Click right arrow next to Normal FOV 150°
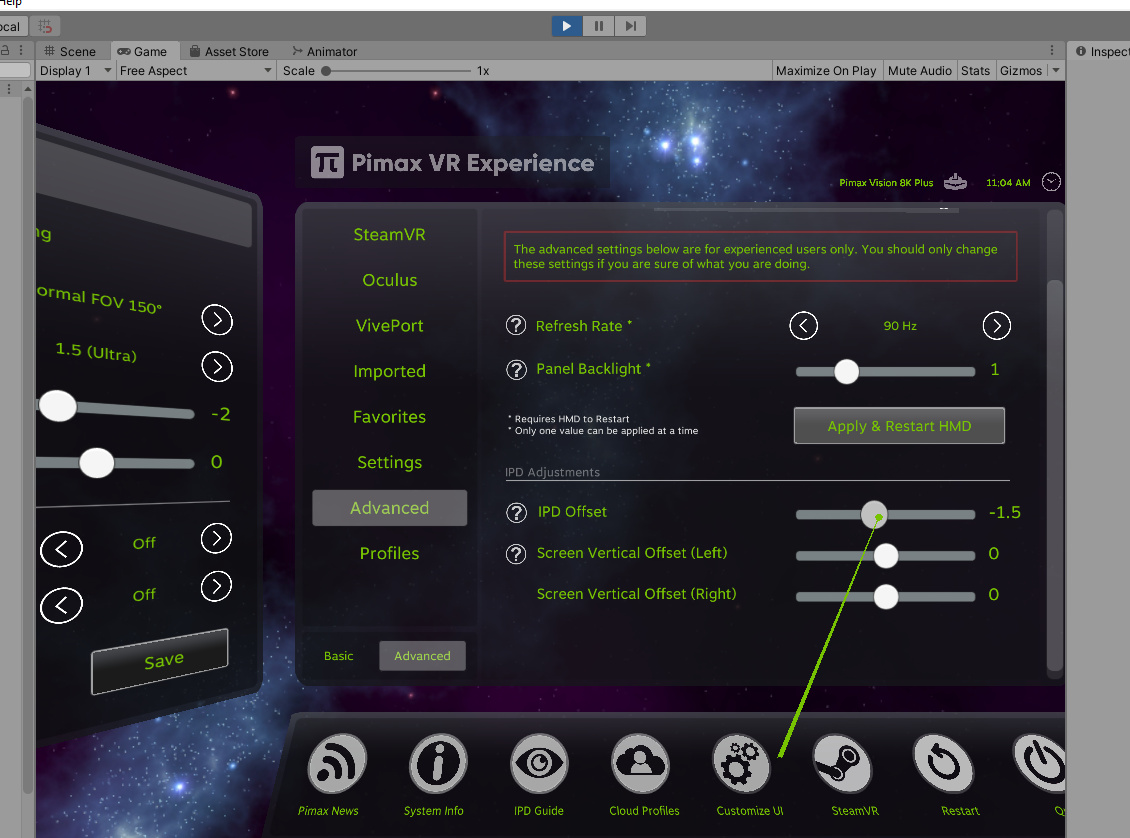The image size is (1130, 838). tap(217, 320)
